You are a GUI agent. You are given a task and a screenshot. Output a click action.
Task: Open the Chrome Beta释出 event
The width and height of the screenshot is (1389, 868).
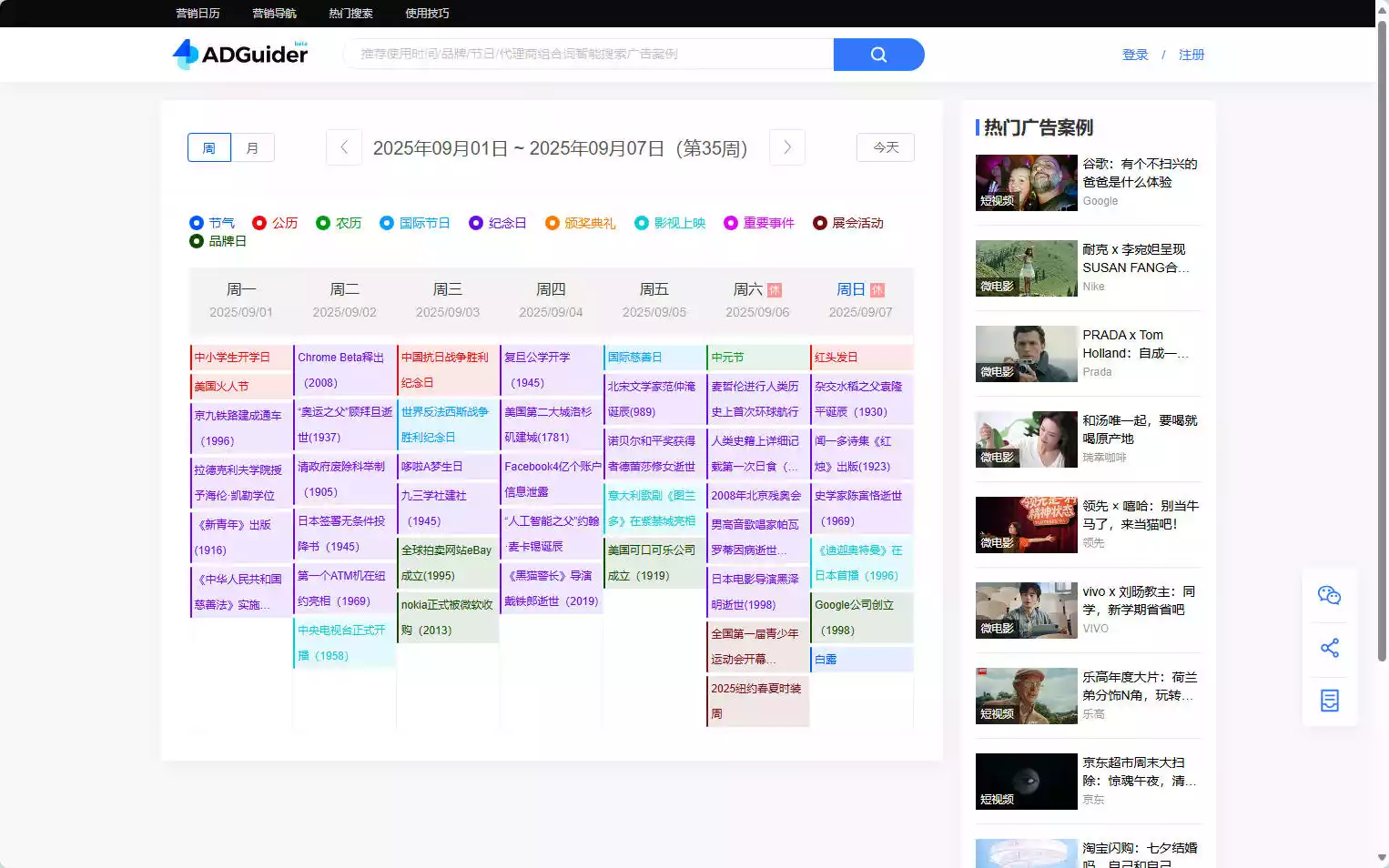[x=345, y=370]
